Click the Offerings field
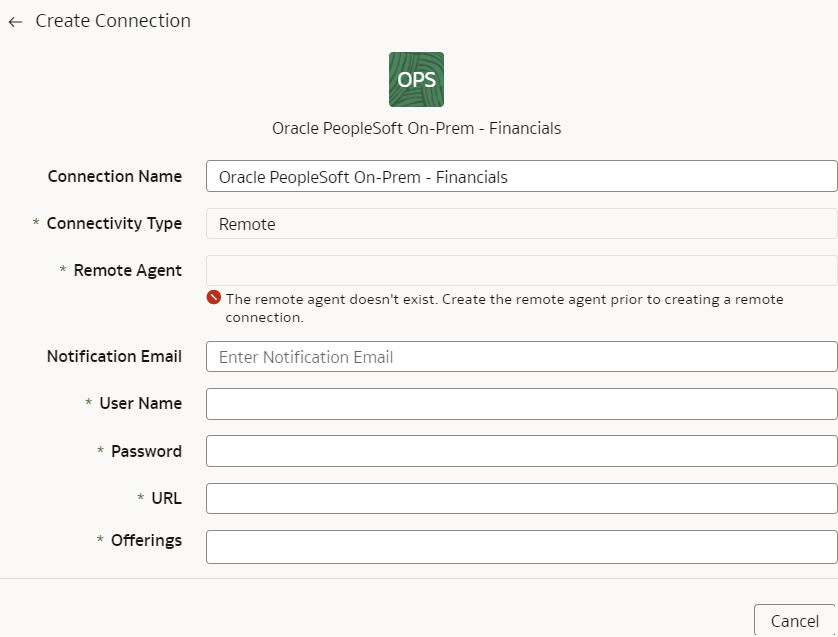 [x=520, y=545]
